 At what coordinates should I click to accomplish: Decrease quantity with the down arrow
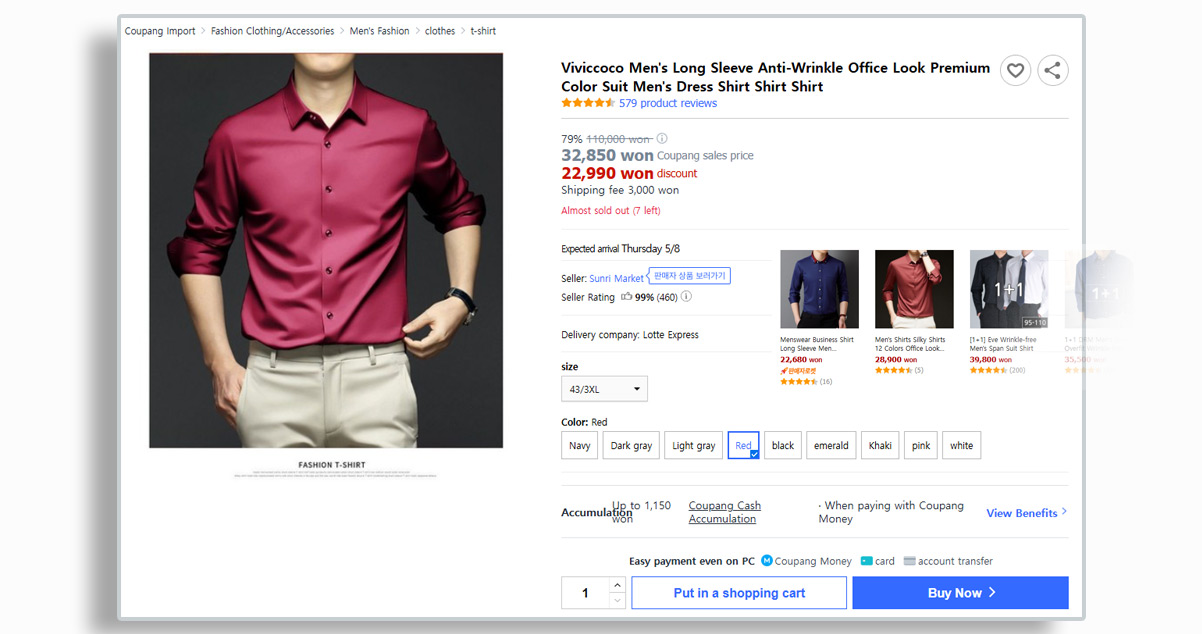coord(617,601)
